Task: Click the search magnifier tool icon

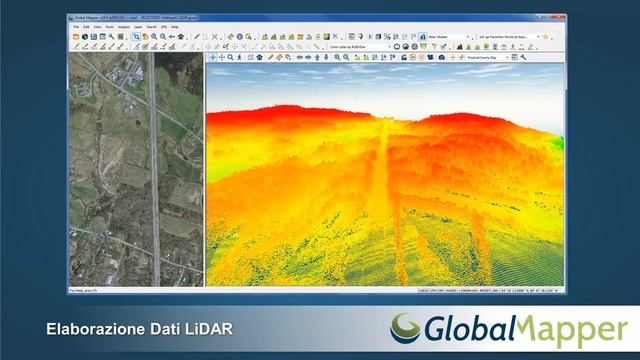Action: [249, 37]
